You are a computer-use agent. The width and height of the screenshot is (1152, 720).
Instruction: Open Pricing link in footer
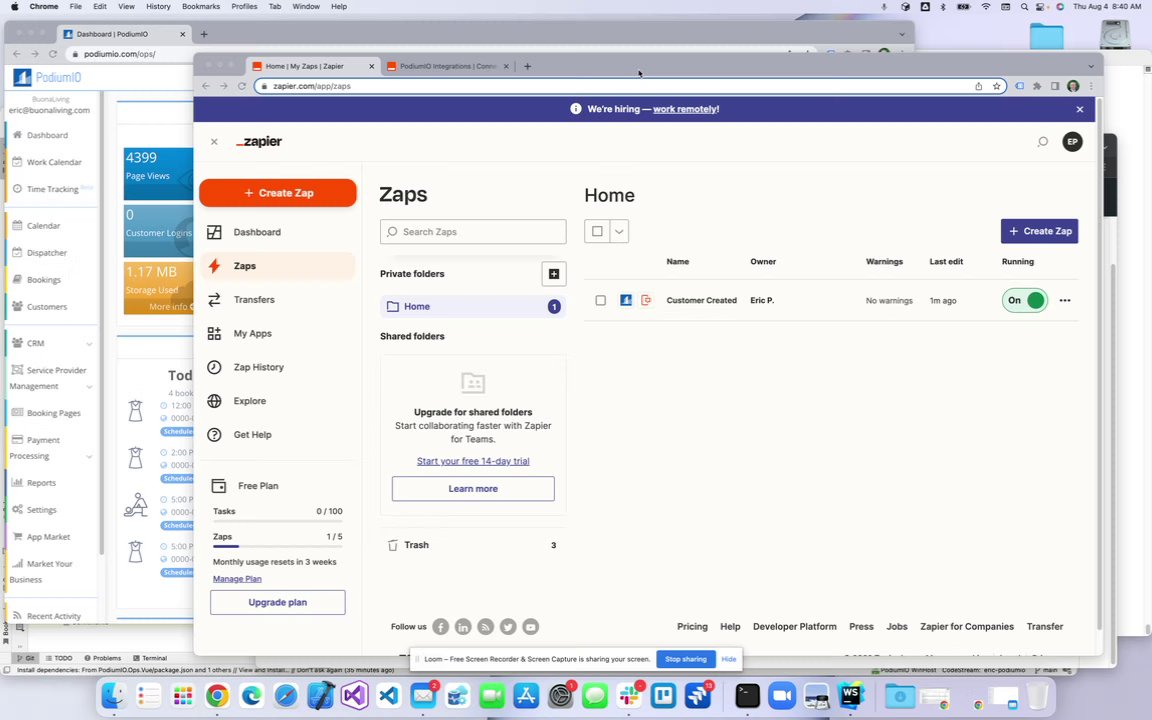click(x=692, y=627)
